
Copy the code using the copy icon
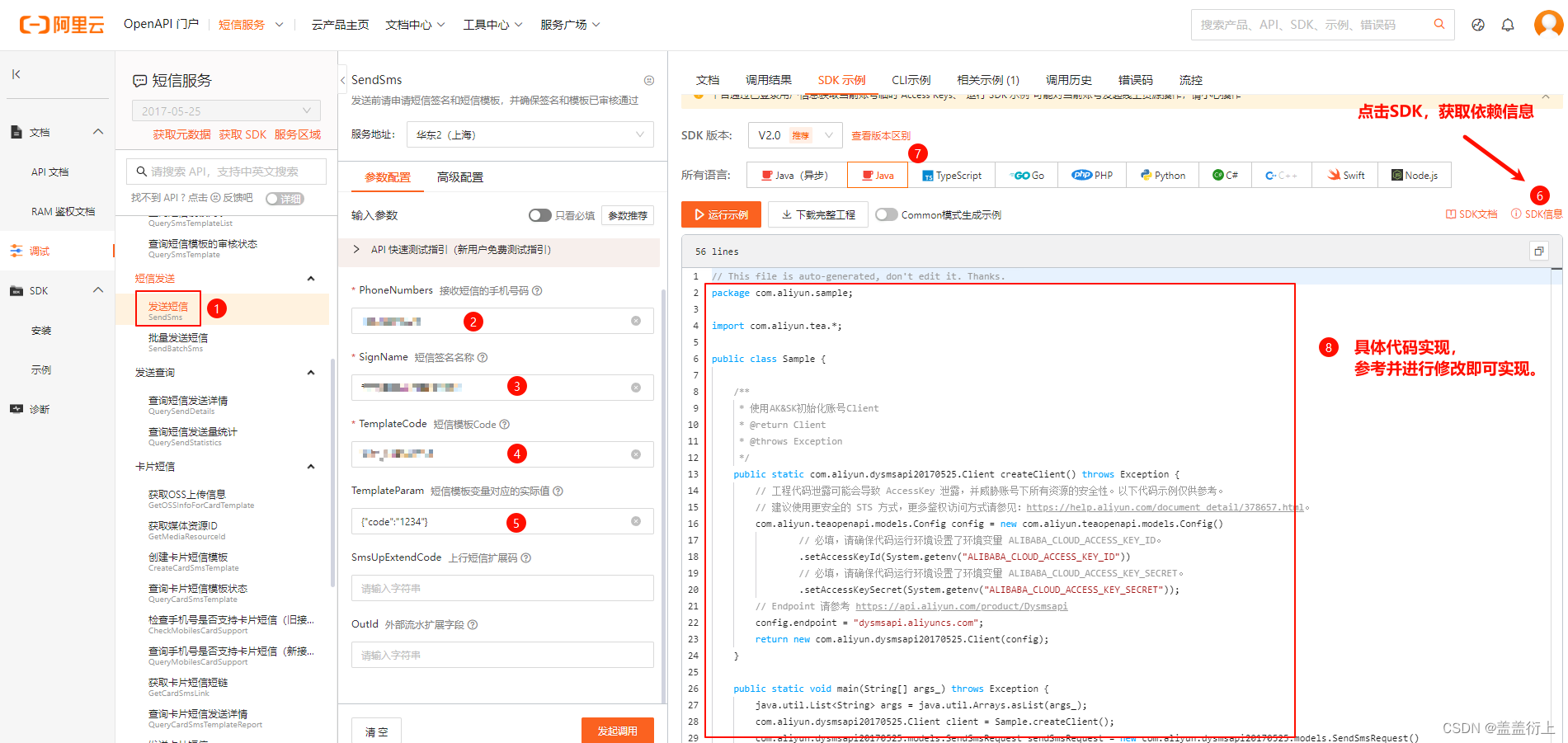1539,252
